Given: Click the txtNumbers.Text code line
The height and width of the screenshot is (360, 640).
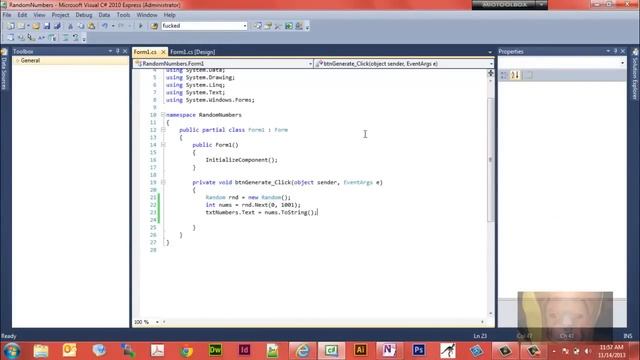Looking at the screenshot, I should click(x=261, y=212).
